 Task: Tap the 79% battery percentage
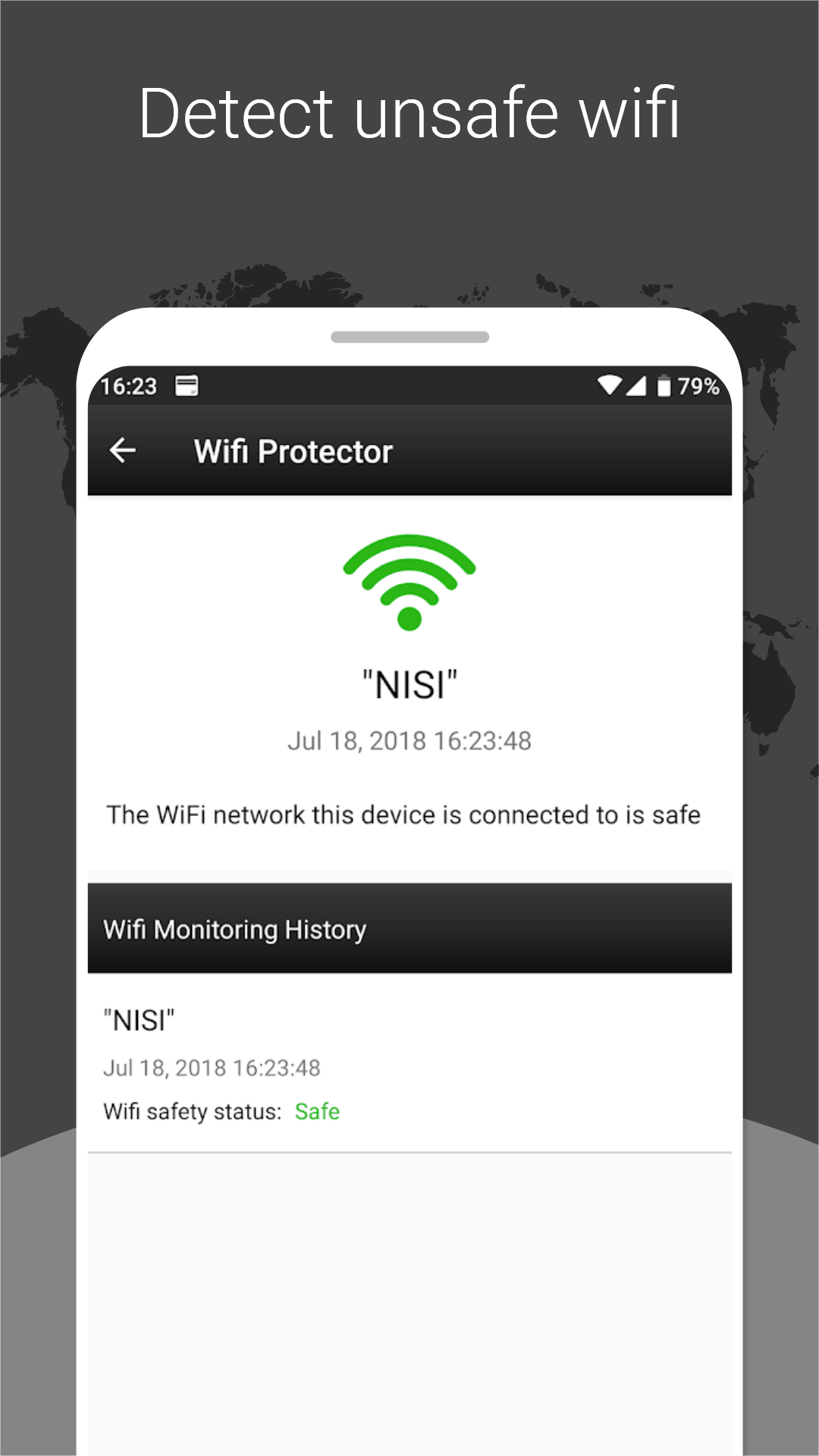click(698, 386)
